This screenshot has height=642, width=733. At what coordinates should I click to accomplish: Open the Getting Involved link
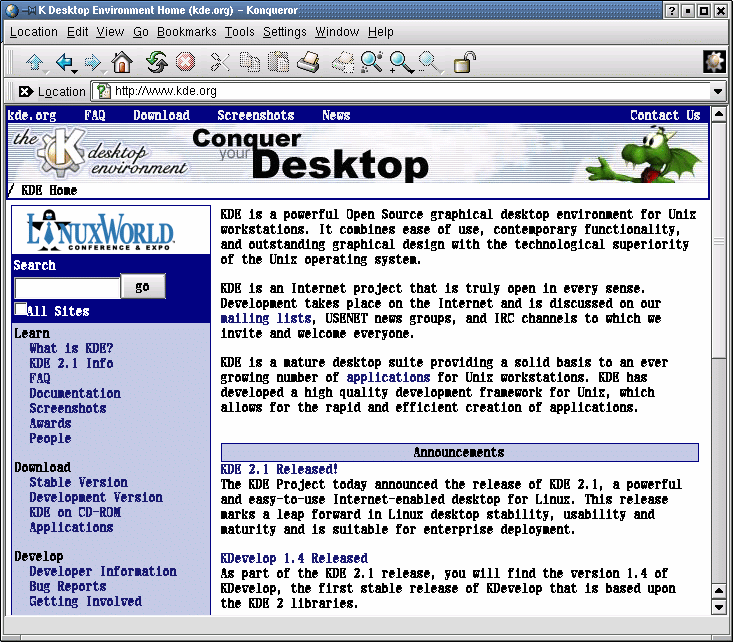pos(86,601)
